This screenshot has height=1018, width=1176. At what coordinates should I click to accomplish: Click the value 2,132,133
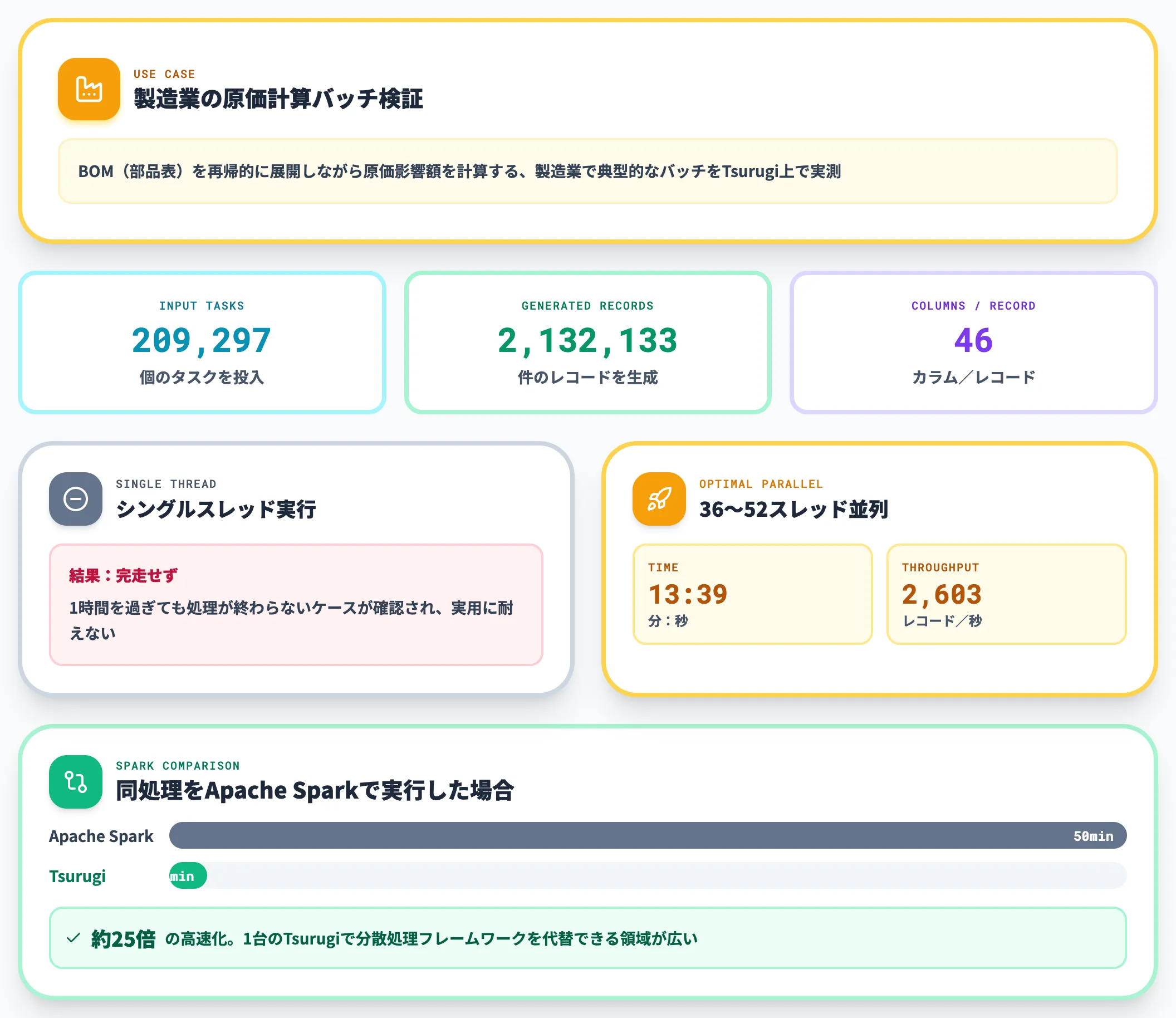(x=587, y=340)
